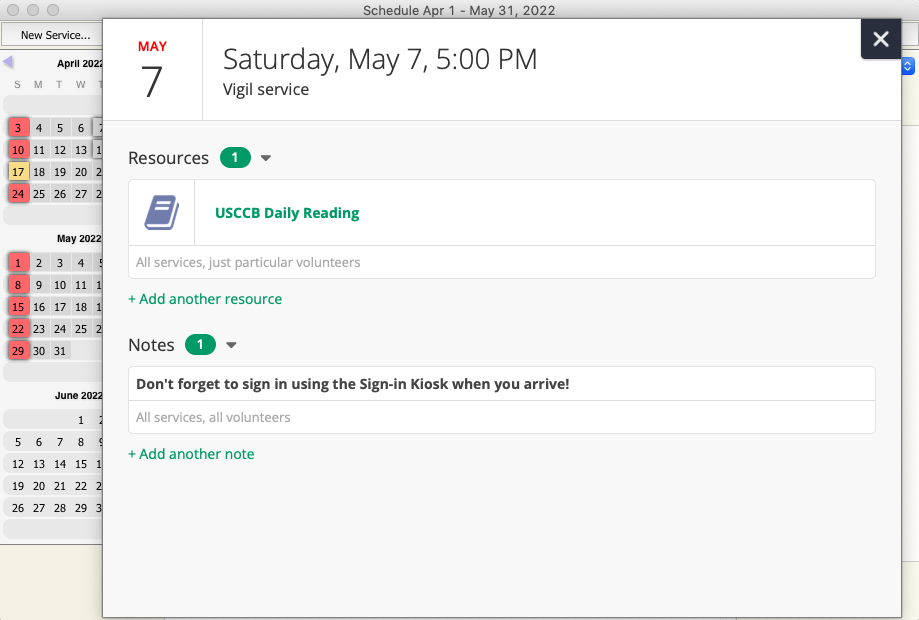This screenshot has width=919, height=620.
Task: Select May 29 in the calendar
Action: click(x=18, y=350)
